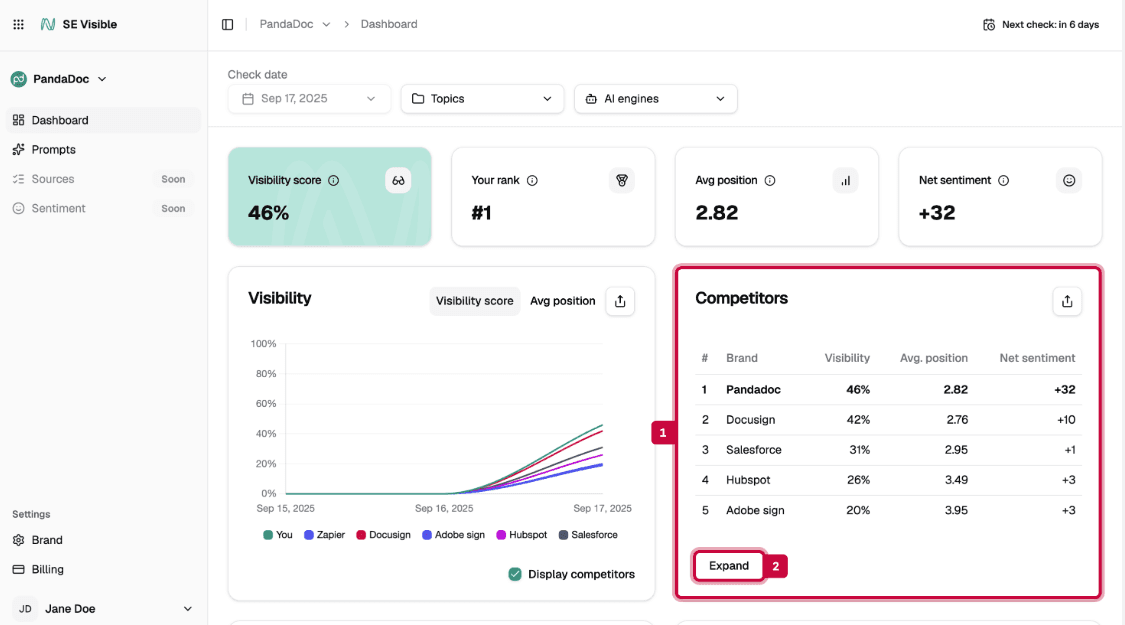
Task: Click the bar chart icon in Avg position card
Action: pos(846,180)
